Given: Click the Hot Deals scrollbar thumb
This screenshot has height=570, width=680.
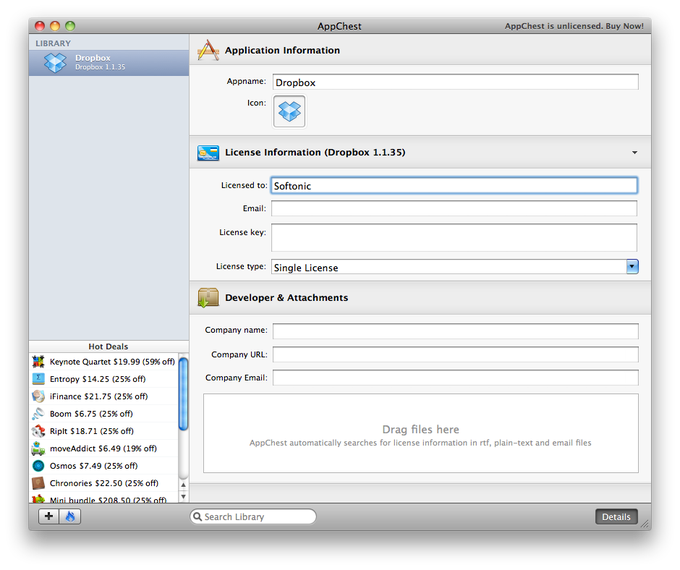Looking at the screenshot, I should (183, 393).
